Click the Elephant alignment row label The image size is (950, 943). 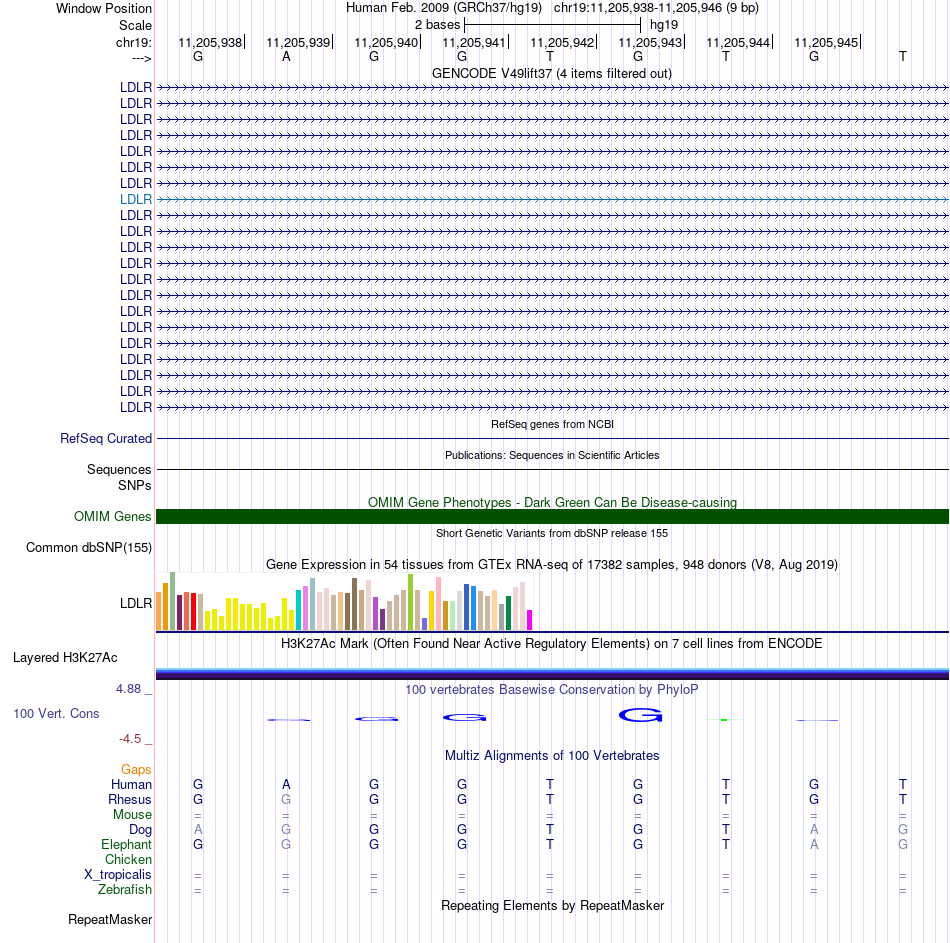tap(126, 845)
